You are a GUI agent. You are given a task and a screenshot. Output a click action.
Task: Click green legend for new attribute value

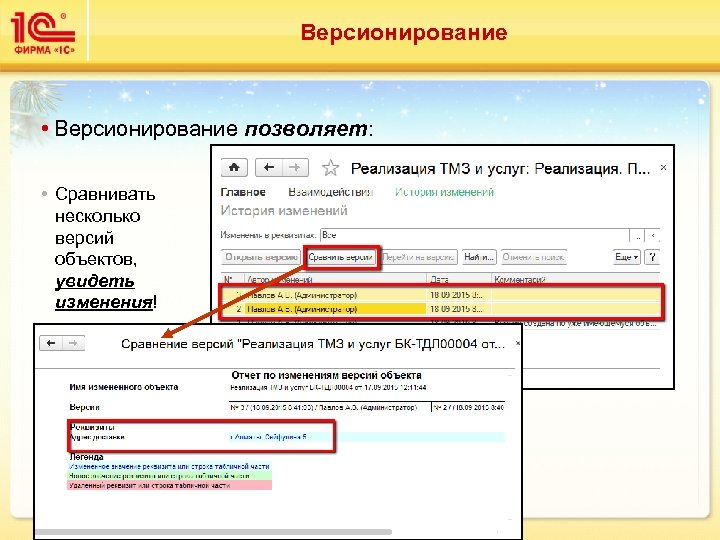pyautogui.click(x=169, y=476)
